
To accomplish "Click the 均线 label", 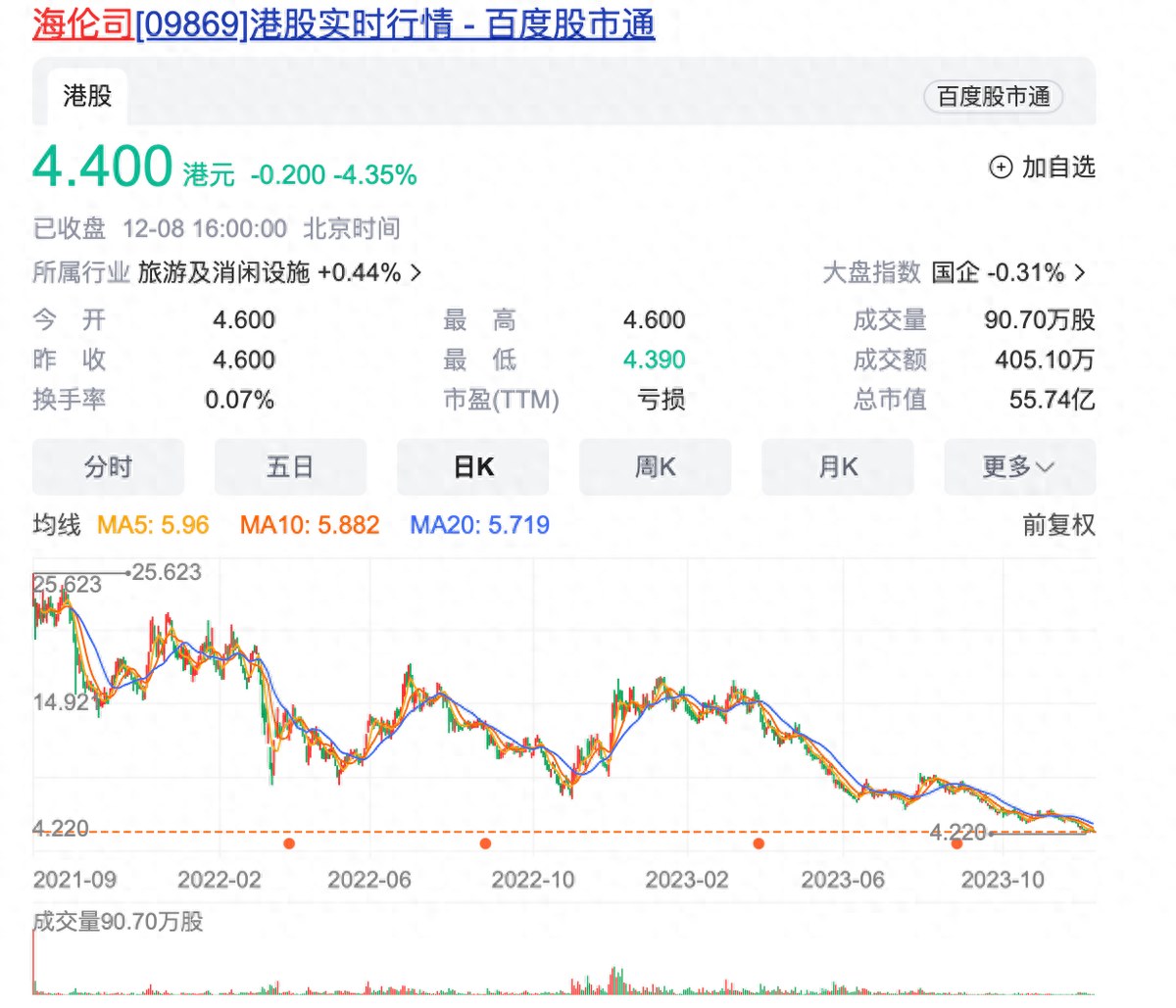I will pos(57,525).
